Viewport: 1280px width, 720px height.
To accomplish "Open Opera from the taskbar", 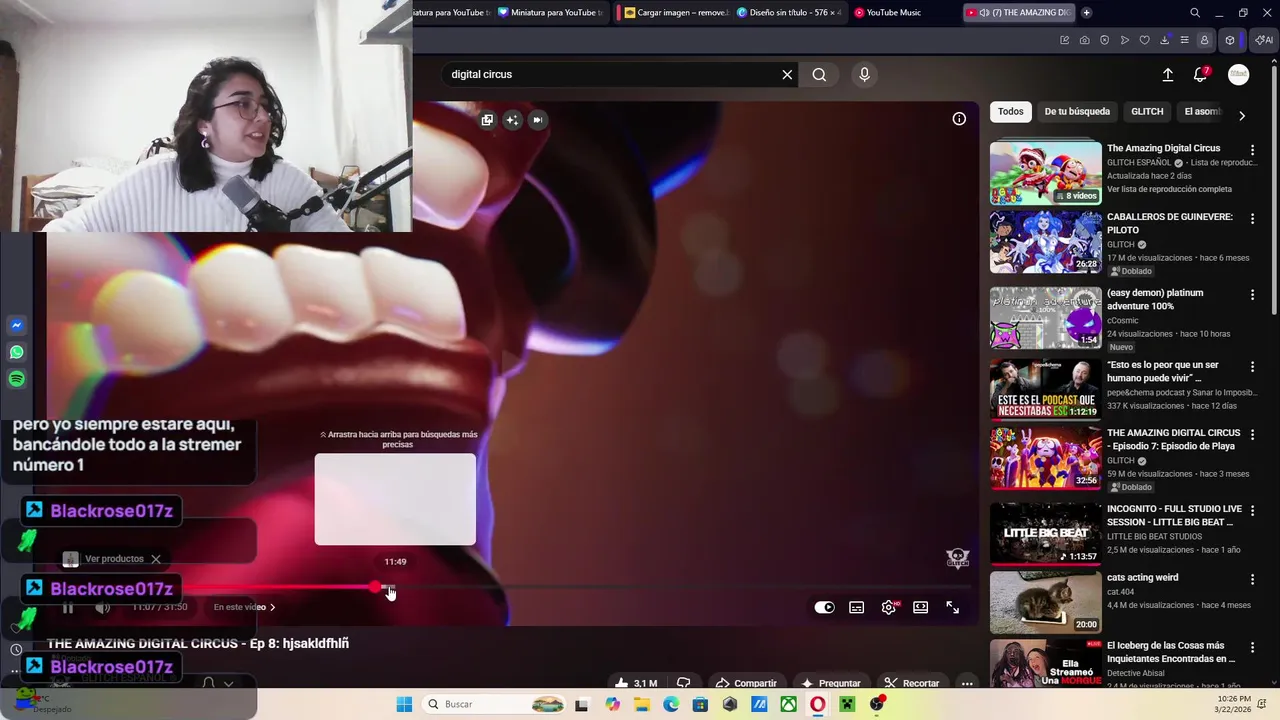I will click(817, 704).
